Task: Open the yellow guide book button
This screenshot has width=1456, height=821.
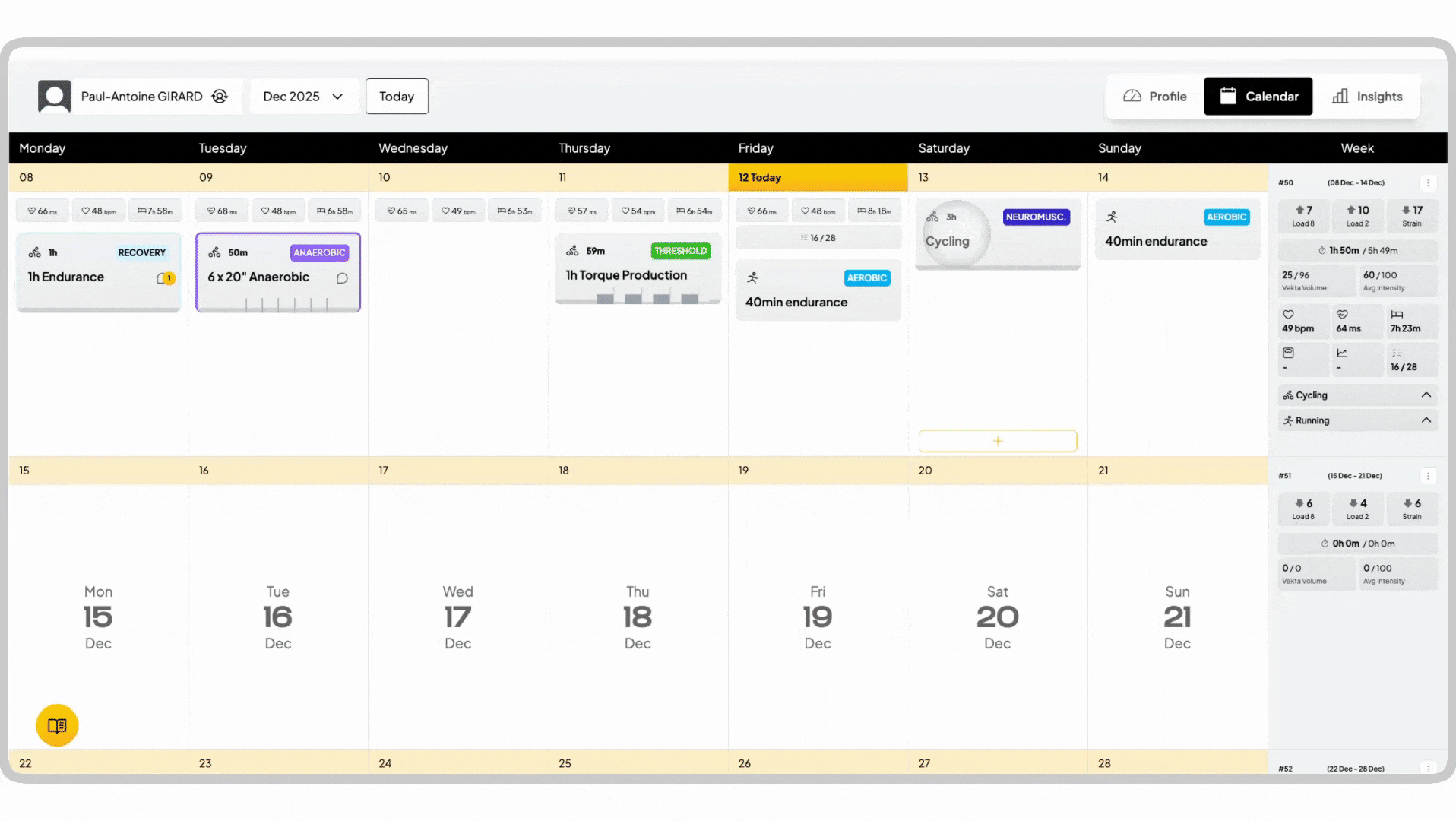Action: [57, 725]
